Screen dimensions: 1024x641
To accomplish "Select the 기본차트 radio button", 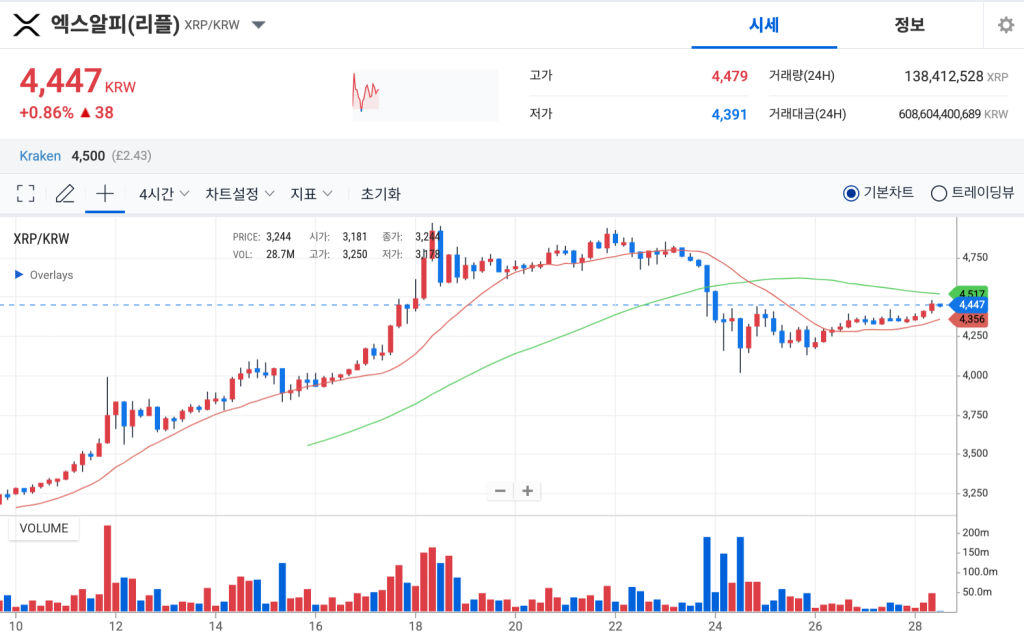I will pos(850,193).
